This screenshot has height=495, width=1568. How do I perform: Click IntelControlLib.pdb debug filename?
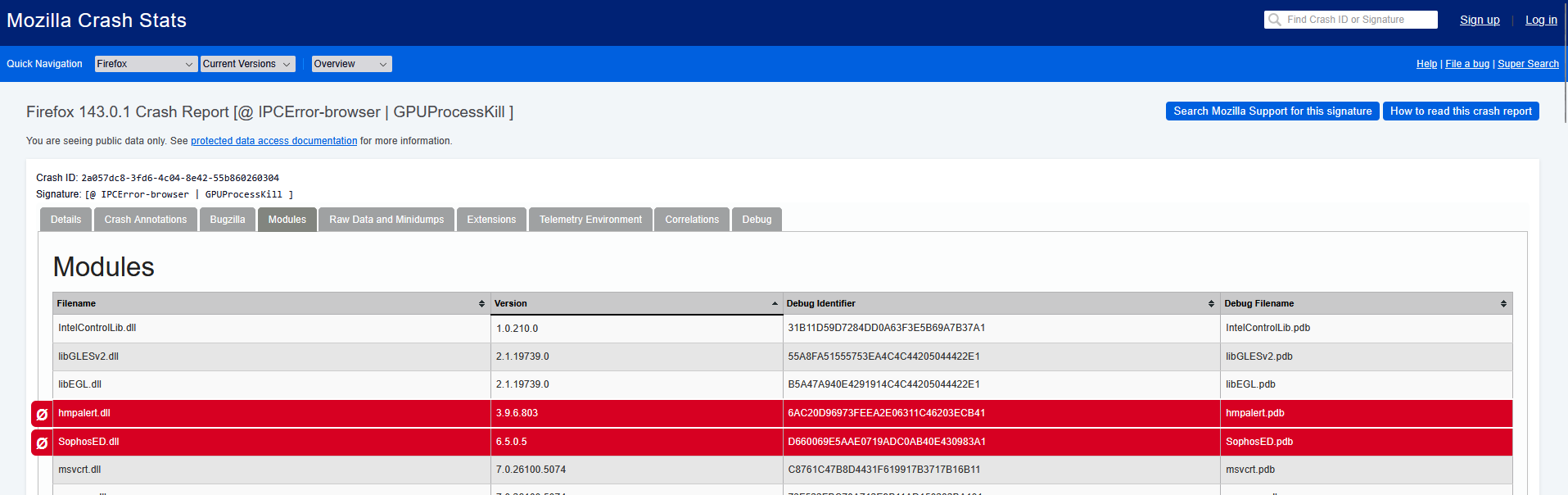click(x=1268, y=328)
